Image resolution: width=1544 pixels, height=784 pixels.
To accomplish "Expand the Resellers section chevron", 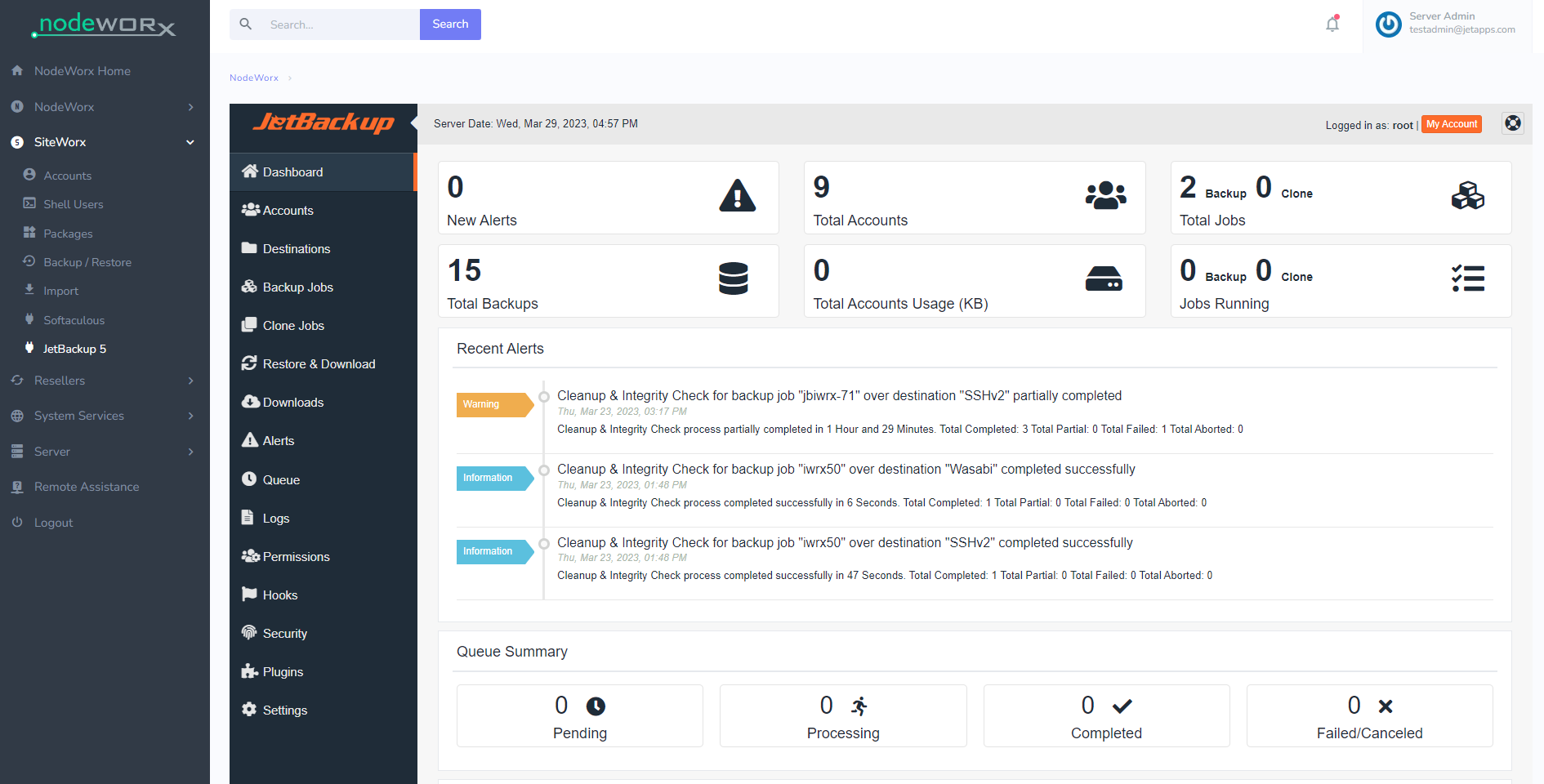I will tap(191, 381).
